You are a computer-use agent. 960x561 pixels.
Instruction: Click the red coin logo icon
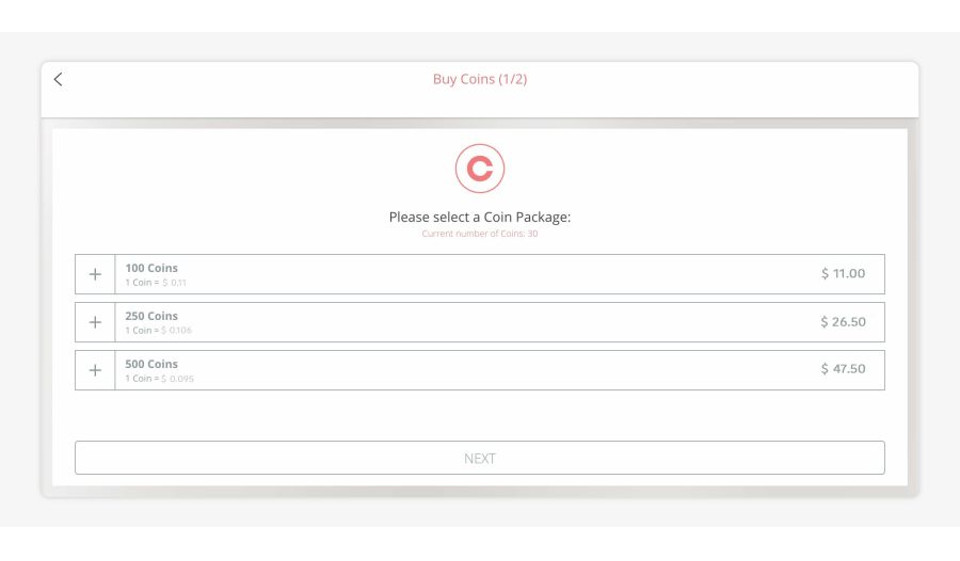480,169
